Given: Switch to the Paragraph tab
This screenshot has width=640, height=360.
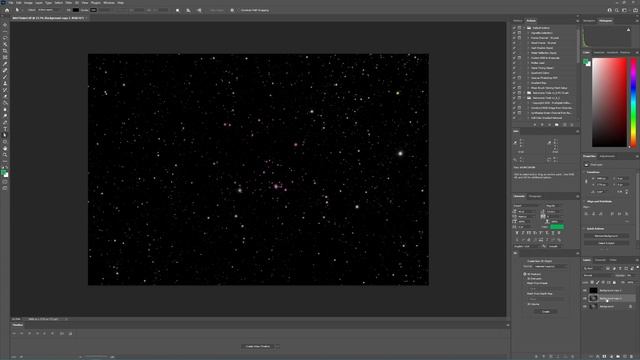Looking at the screenshot, I should 535,196.
